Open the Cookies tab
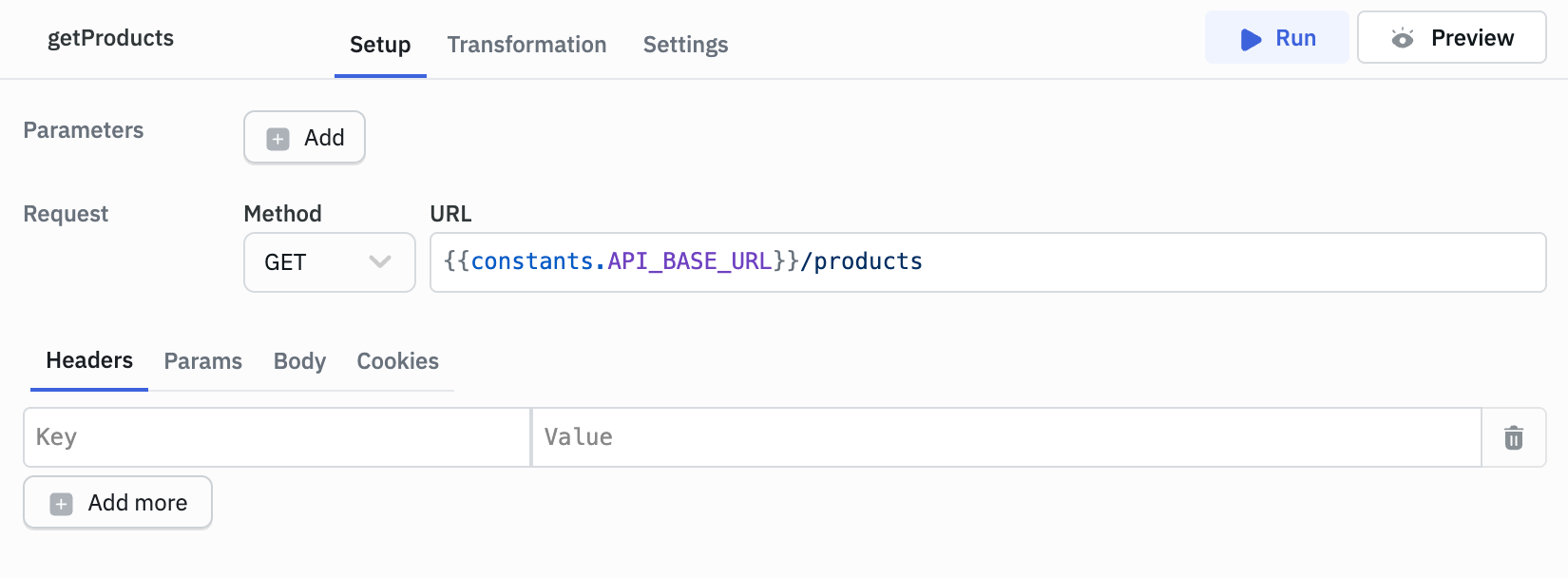1568x578 pixels. click(x=397, y=361)
